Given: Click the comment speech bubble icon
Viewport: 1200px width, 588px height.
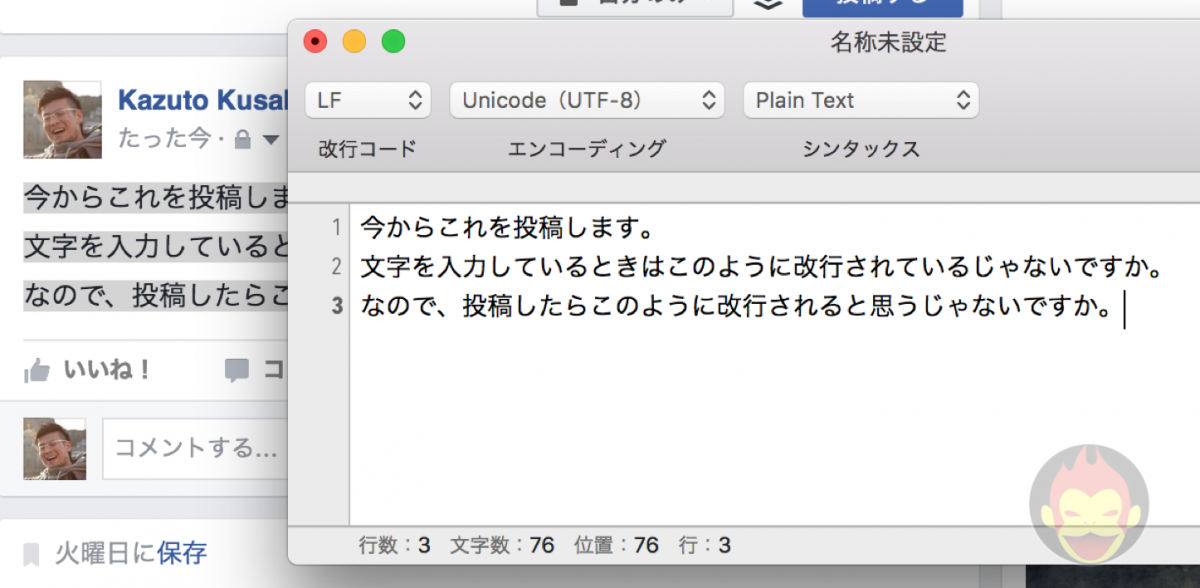Looking at the screenshot, I should click(x=237, y=371).
